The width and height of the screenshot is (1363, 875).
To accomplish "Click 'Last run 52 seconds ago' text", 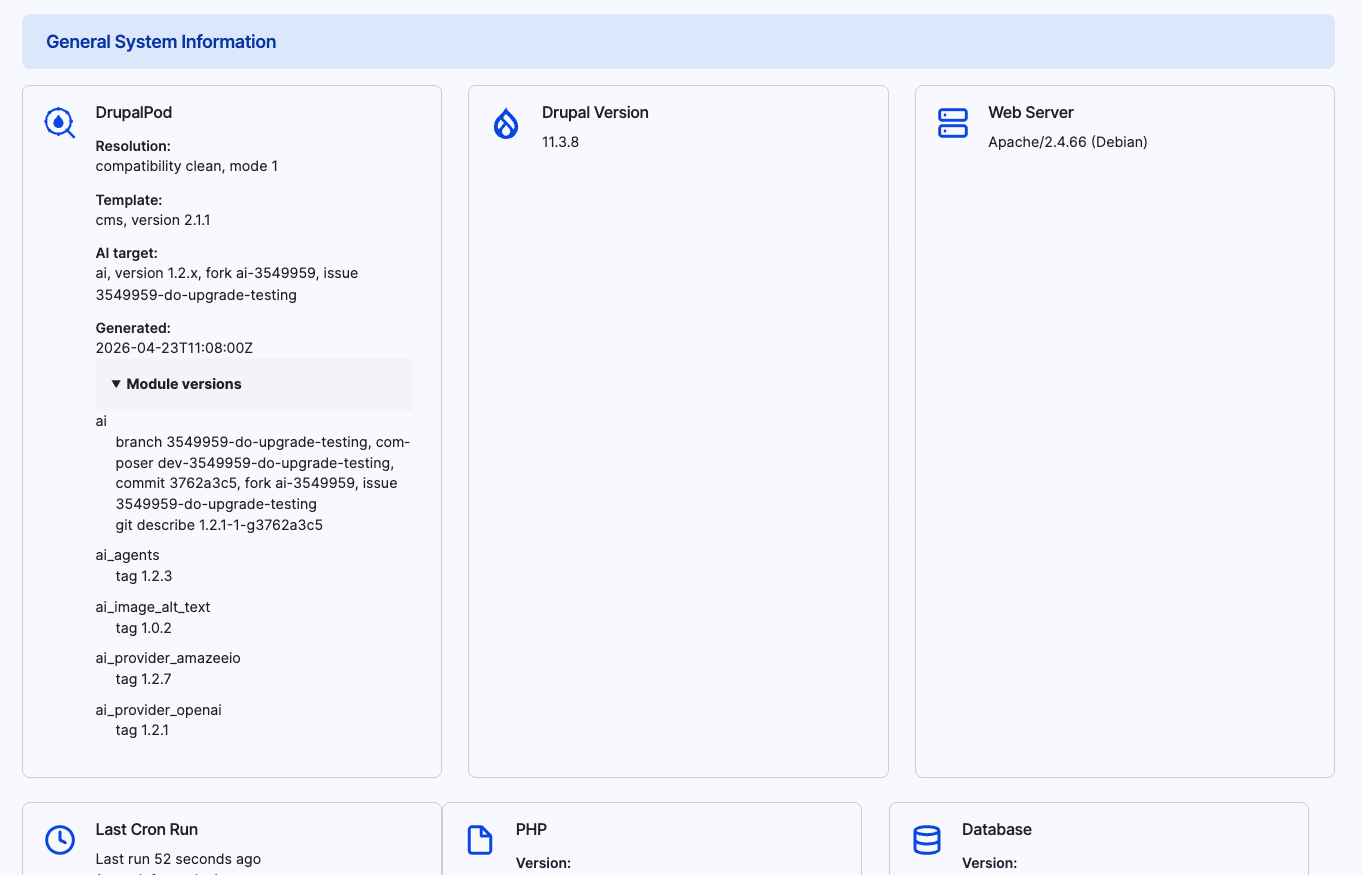I will 179,859.
